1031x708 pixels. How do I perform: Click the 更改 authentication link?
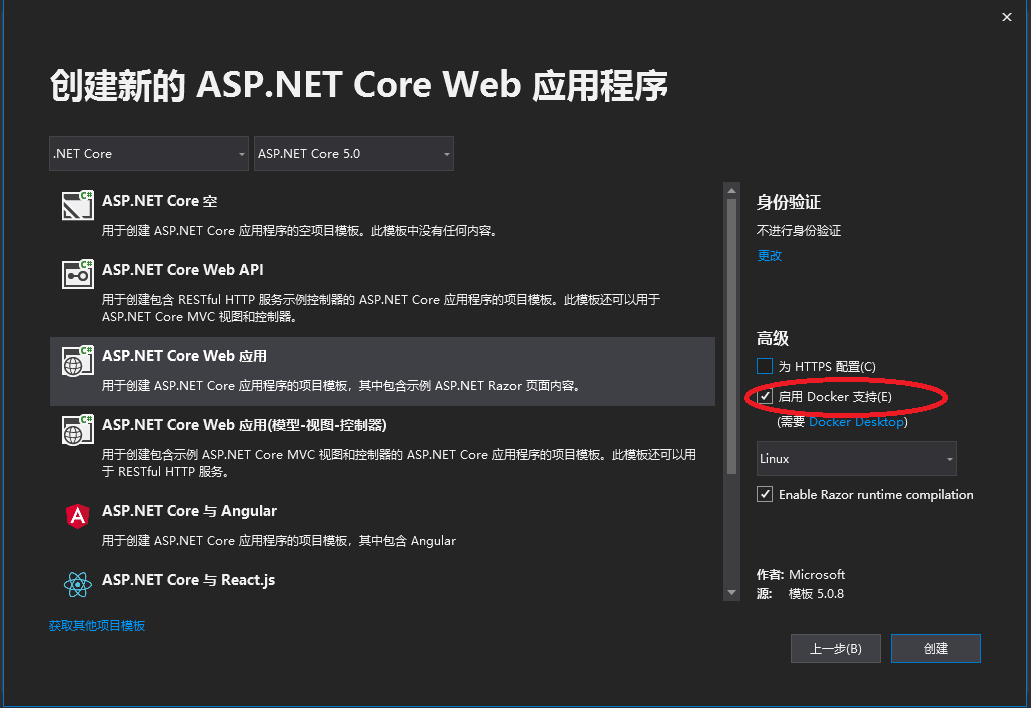tap(769, 256)
